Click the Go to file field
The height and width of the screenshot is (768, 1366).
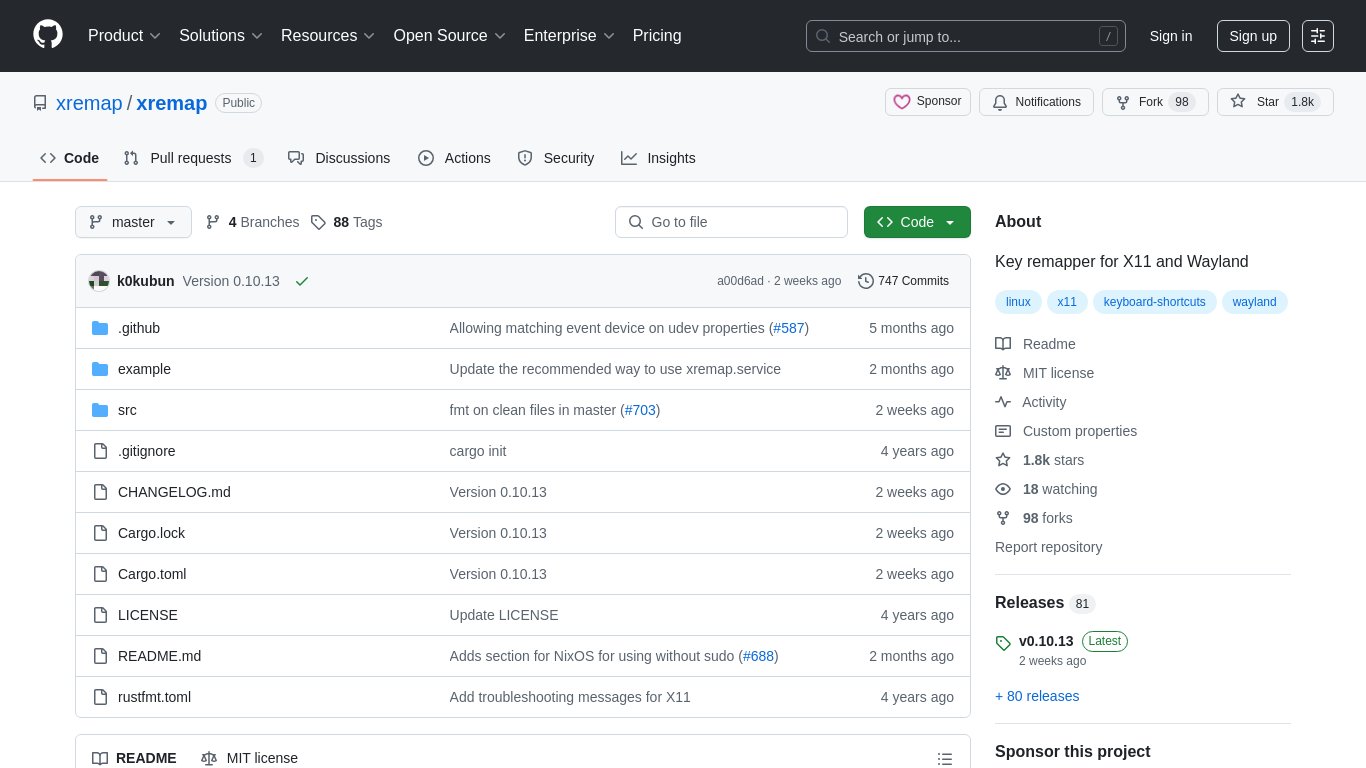[731, 222]
